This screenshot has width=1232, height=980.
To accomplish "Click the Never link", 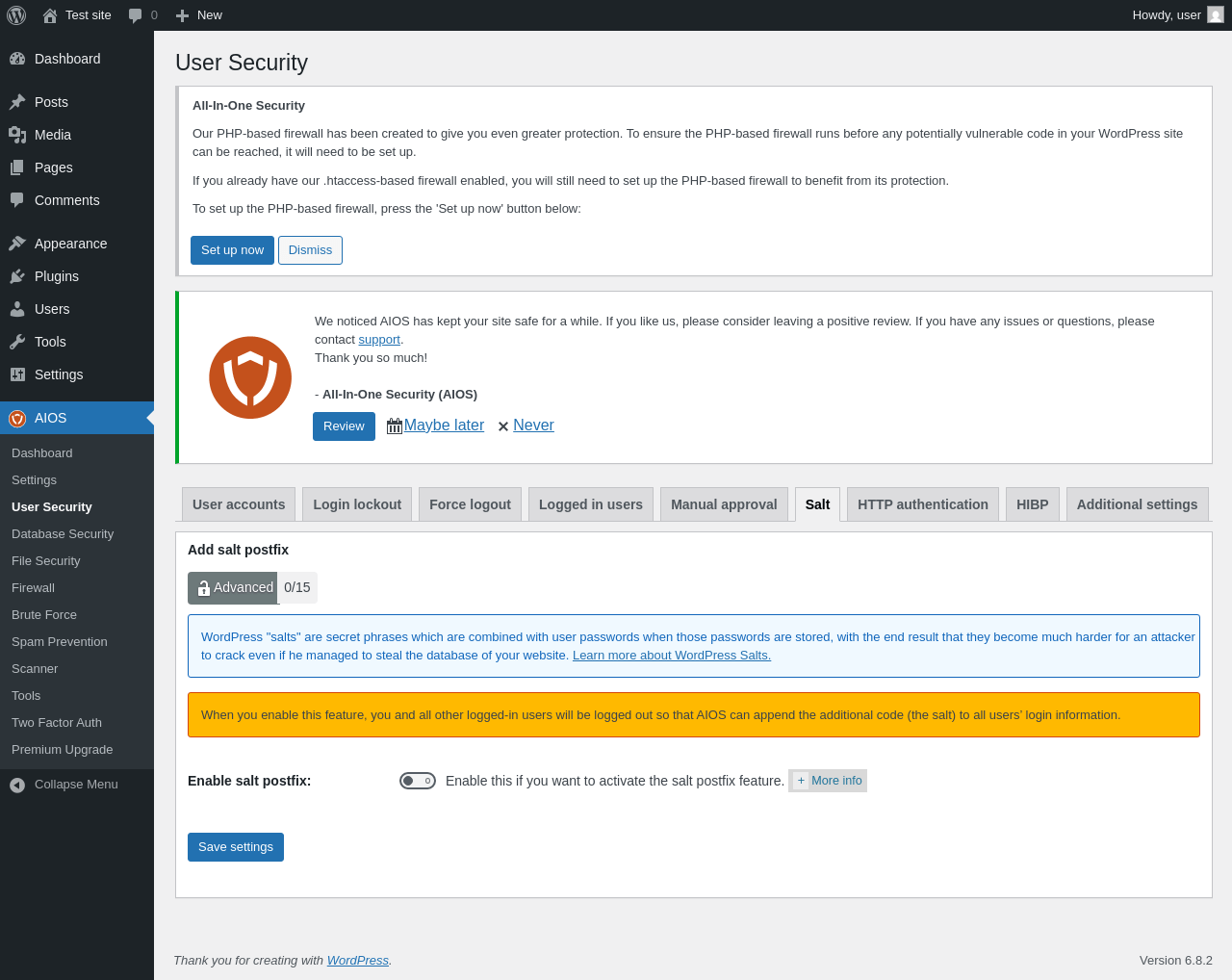I will pos(533,426).
